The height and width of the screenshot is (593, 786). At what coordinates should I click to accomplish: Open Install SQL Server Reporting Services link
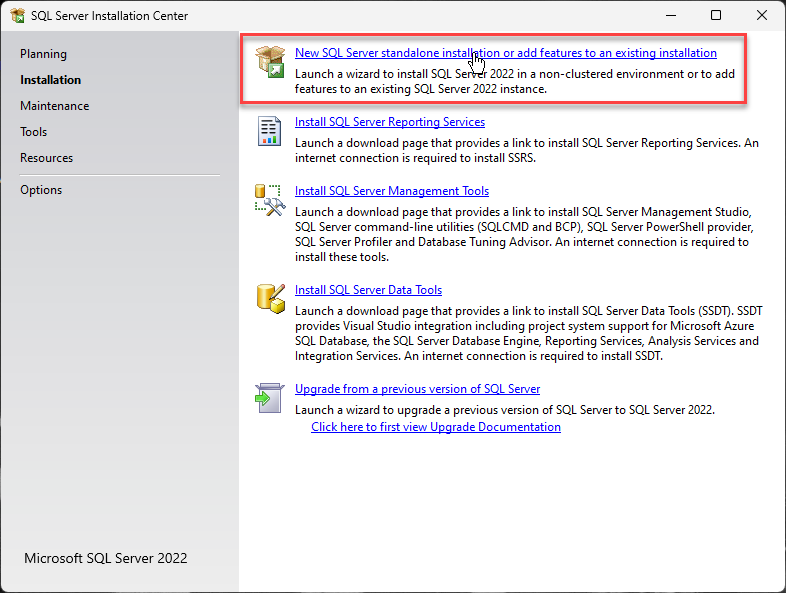390,122
